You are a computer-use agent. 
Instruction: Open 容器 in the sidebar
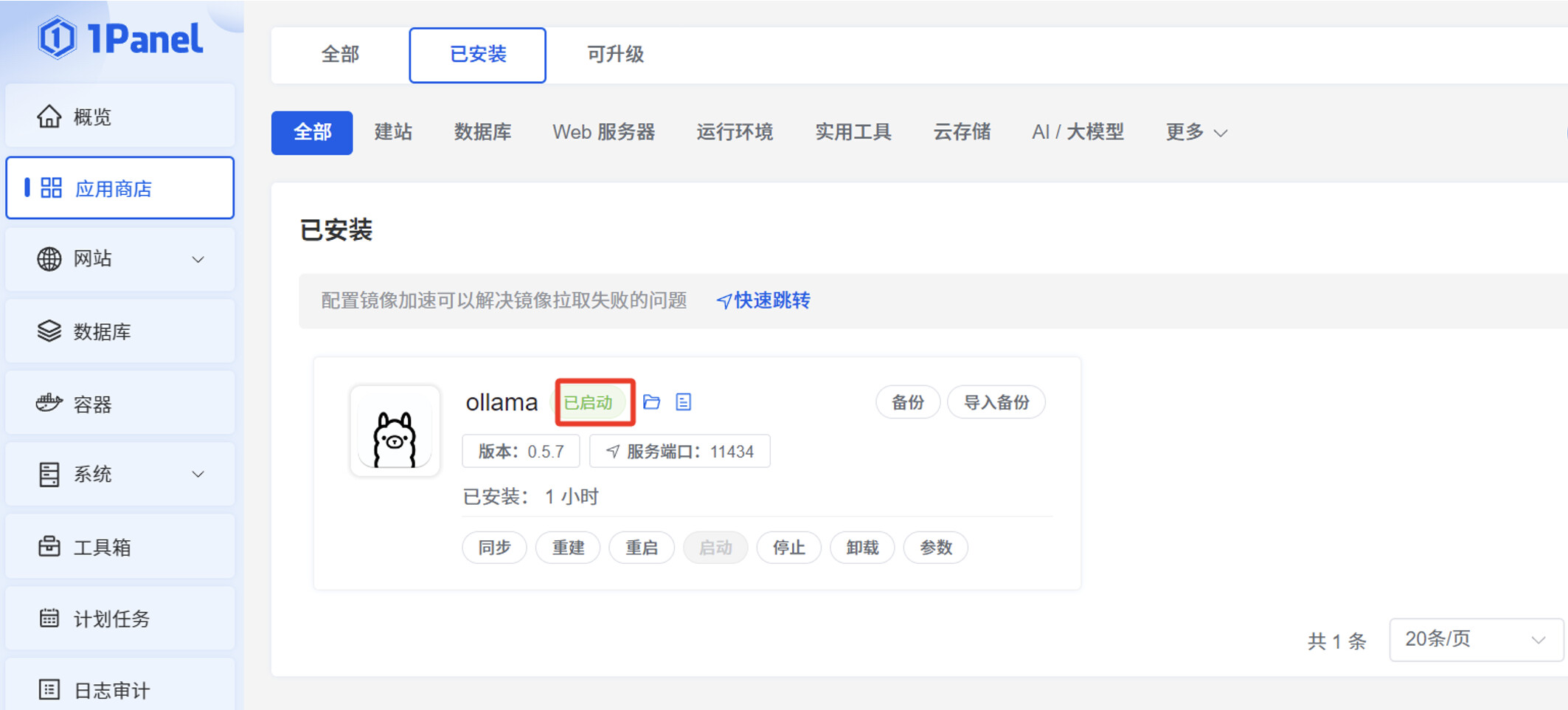tap(120, 403)
